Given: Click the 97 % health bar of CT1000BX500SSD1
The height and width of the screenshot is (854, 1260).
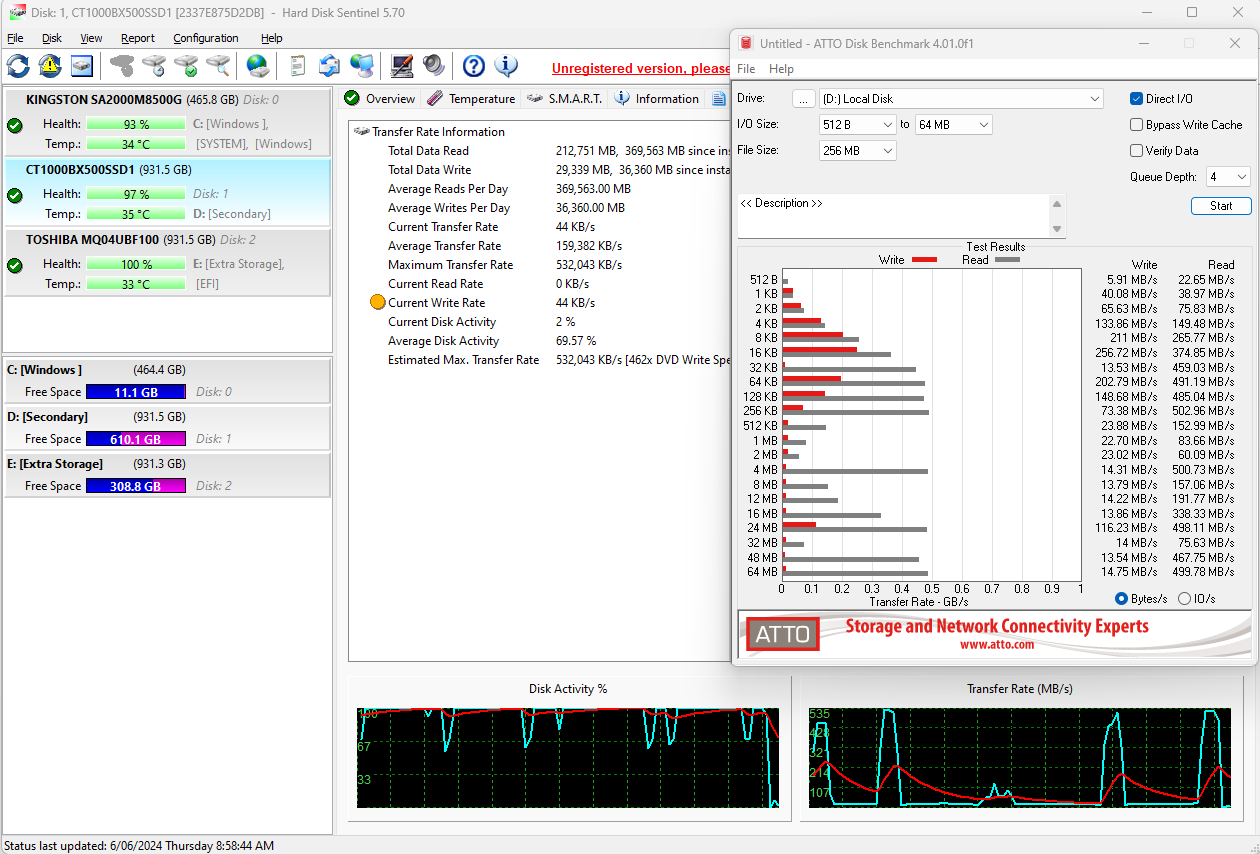Looking at the screenshot, I should click(136, 194).
